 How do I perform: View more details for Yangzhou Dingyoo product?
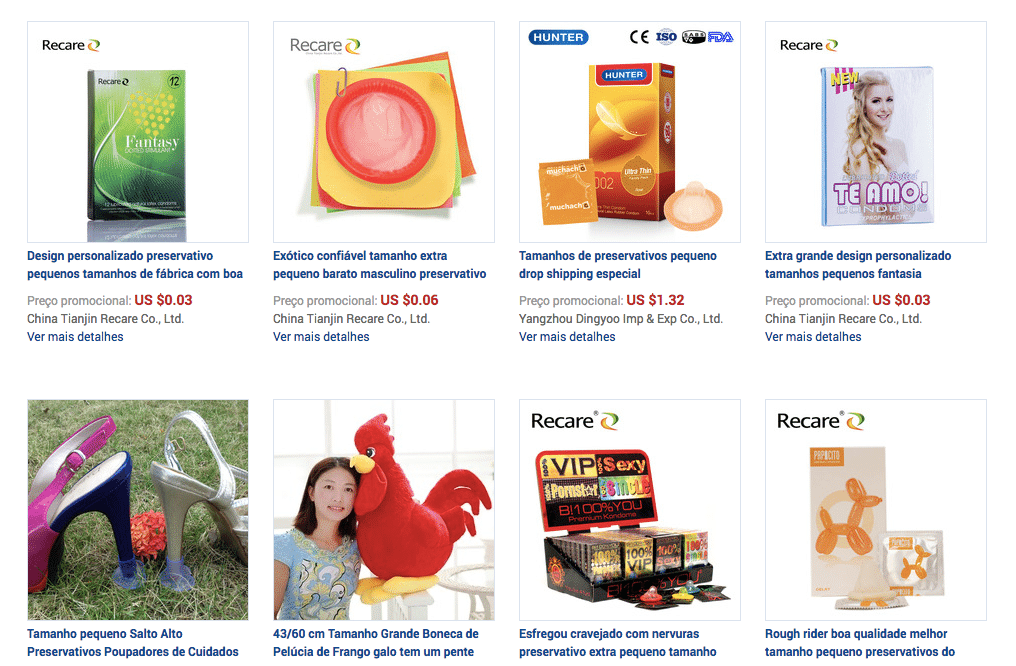[567, 337]
